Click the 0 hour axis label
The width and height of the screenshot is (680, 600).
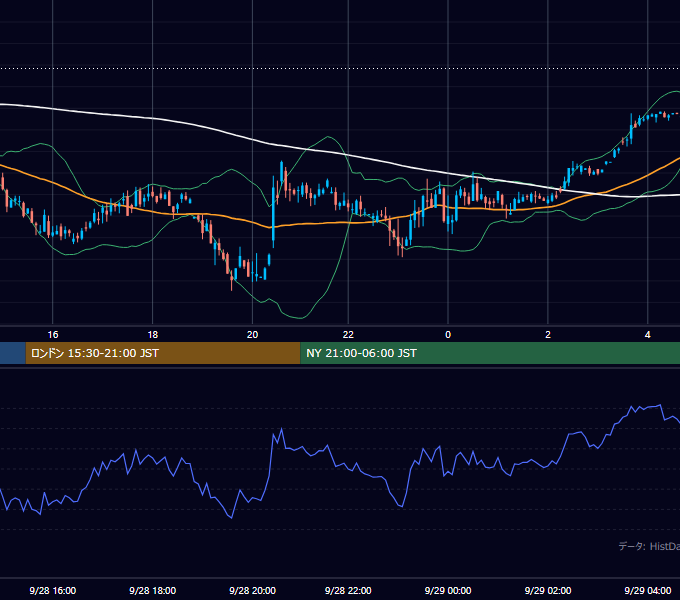pyautogui.click(x=448, y=335)
